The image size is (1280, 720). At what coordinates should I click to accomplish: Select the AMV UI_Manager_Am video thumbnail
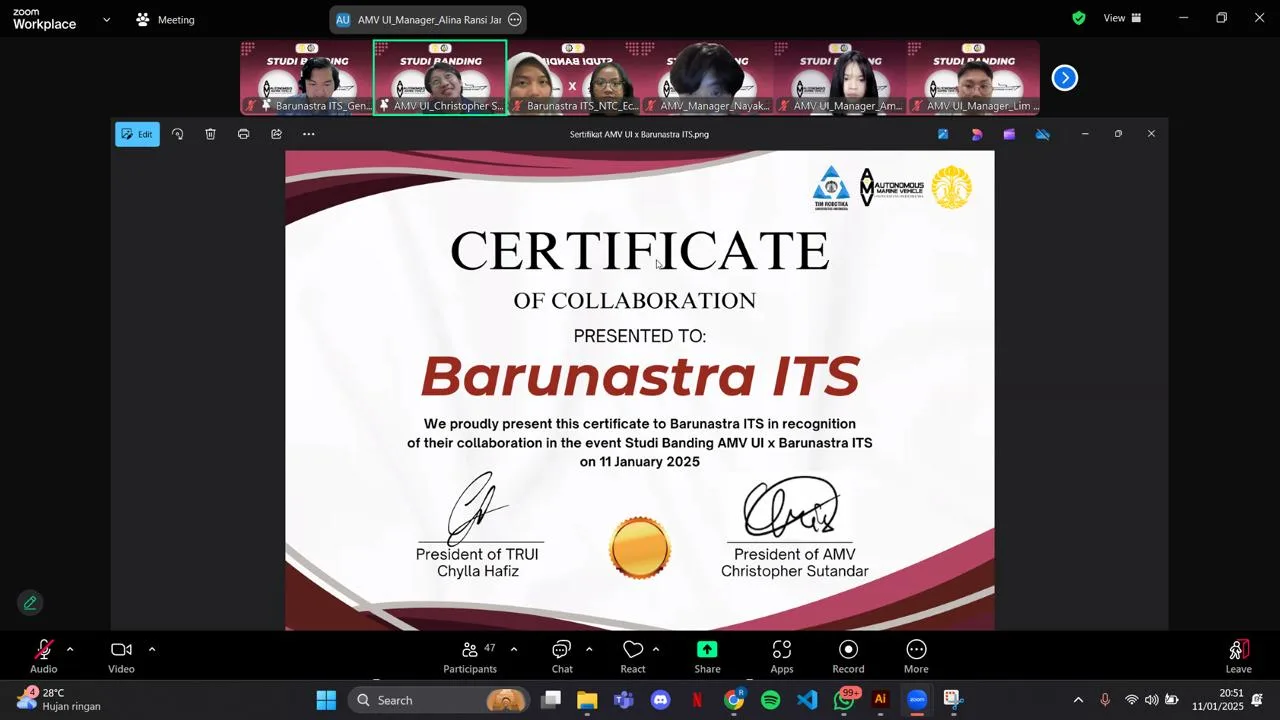pos(840,78)
